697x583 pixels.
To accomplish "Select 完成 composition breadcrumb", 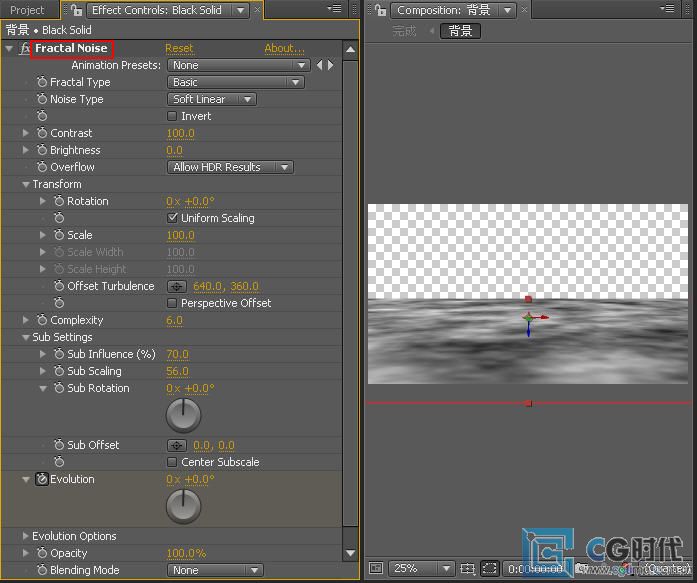I will [x=404, y=31].
